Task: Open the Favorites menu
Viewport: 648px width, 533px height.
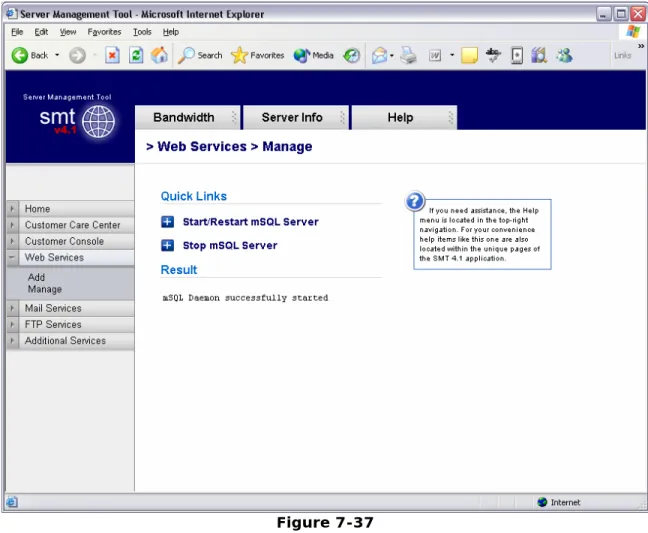Action: pos(104,32)
